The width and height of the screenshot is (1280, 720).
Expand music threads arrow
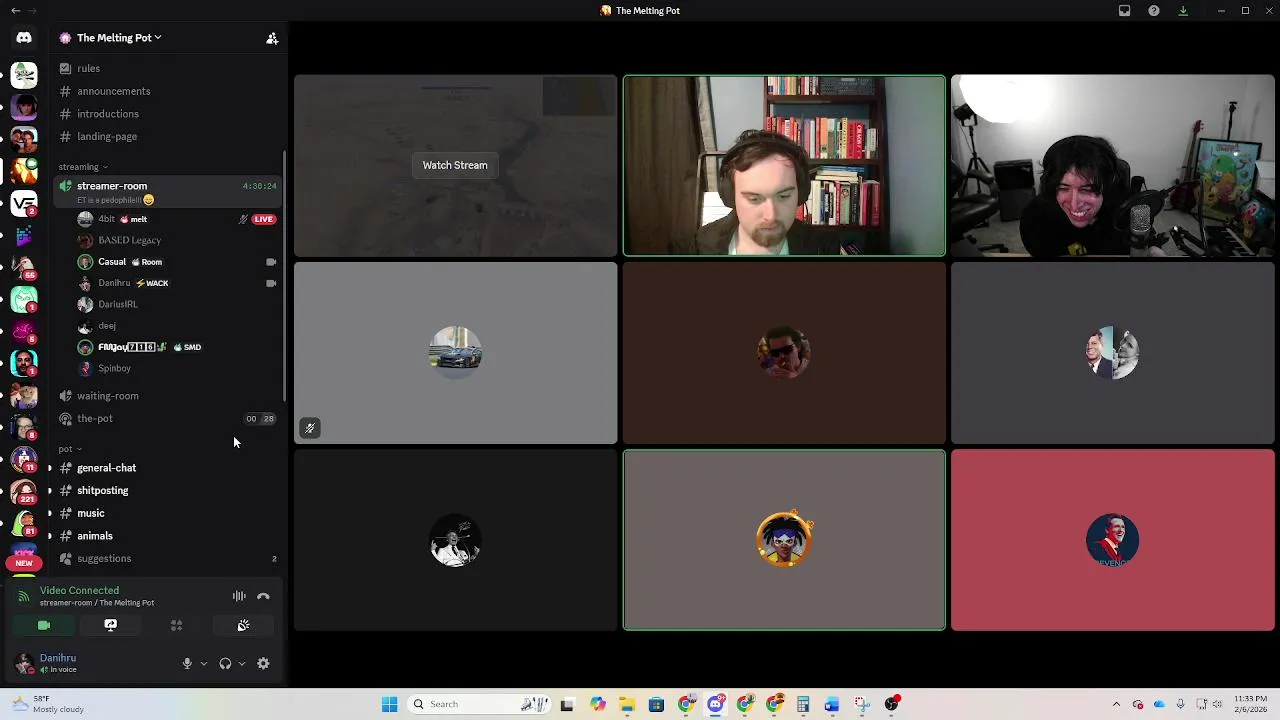(50, 513)
